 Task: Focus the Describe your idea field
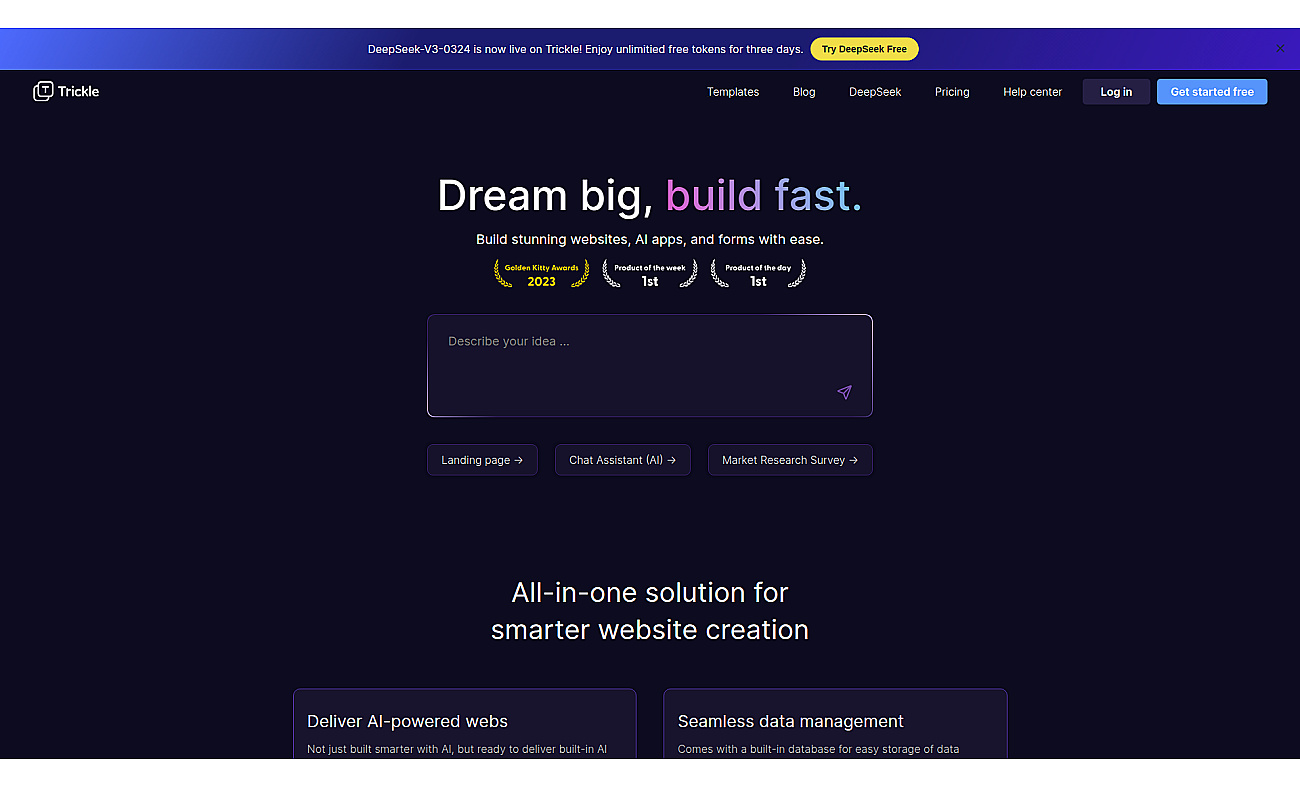650,366
